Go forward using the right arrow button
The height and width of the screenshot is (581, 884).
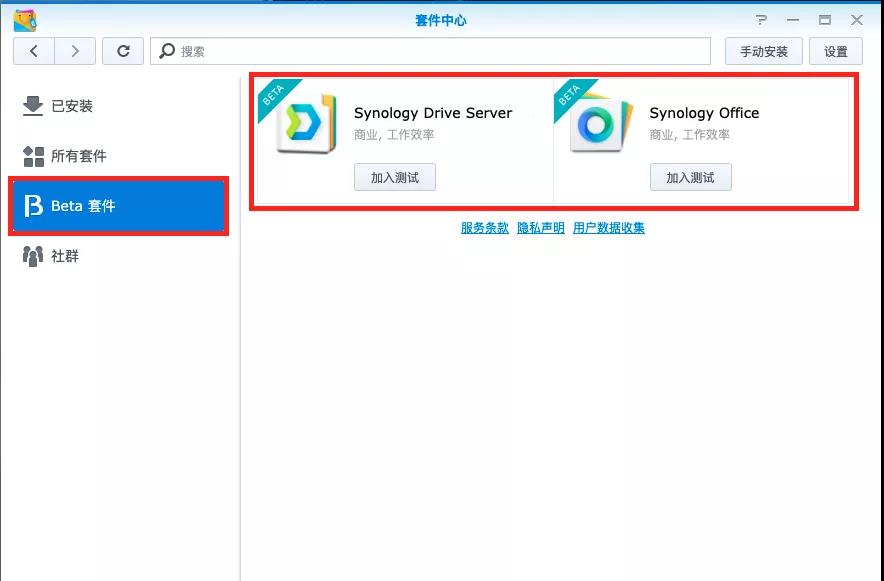[x=75, y=51]
